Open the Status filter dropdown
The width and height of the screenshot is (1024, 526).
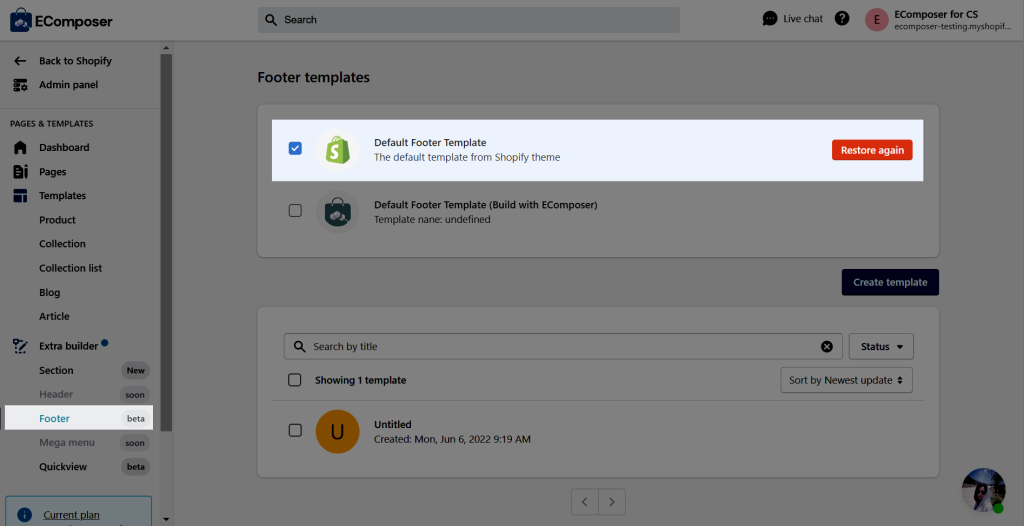[x=881, y=346]
